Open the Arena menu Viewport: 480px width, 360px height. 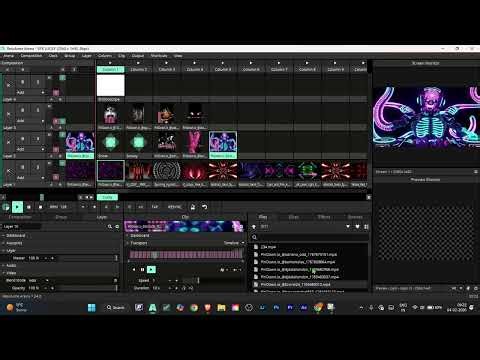click(9, 56)
